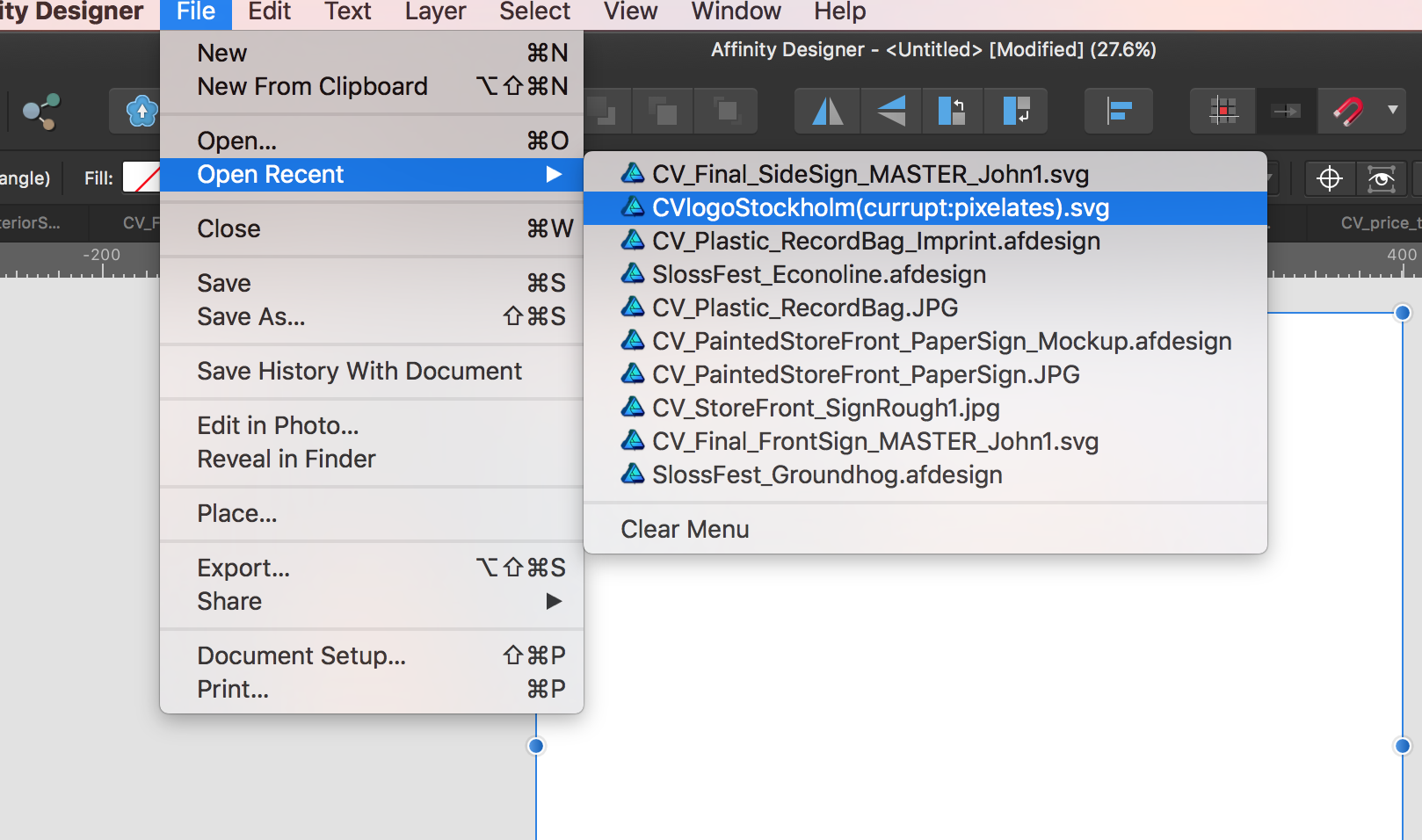This screenshot has width=1422, height=840.
Task: Click the Move Back One icon
Action: coord(603,111)
